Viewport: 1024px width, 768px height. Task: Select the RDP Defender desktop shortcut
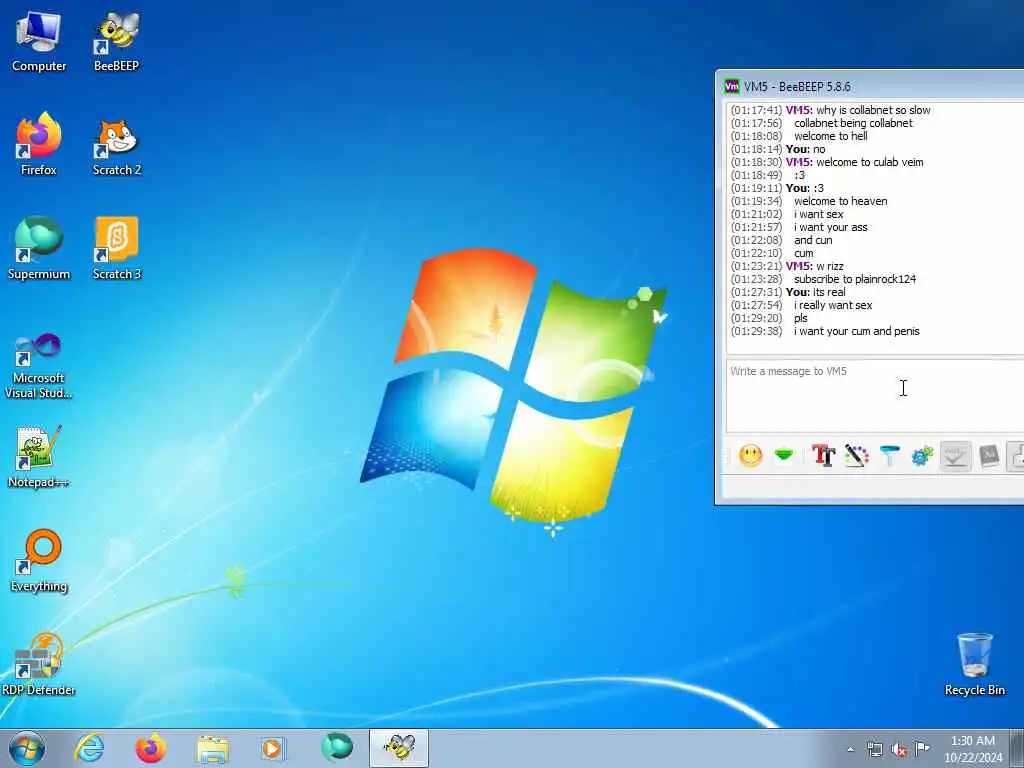click(x=39, y=664)
